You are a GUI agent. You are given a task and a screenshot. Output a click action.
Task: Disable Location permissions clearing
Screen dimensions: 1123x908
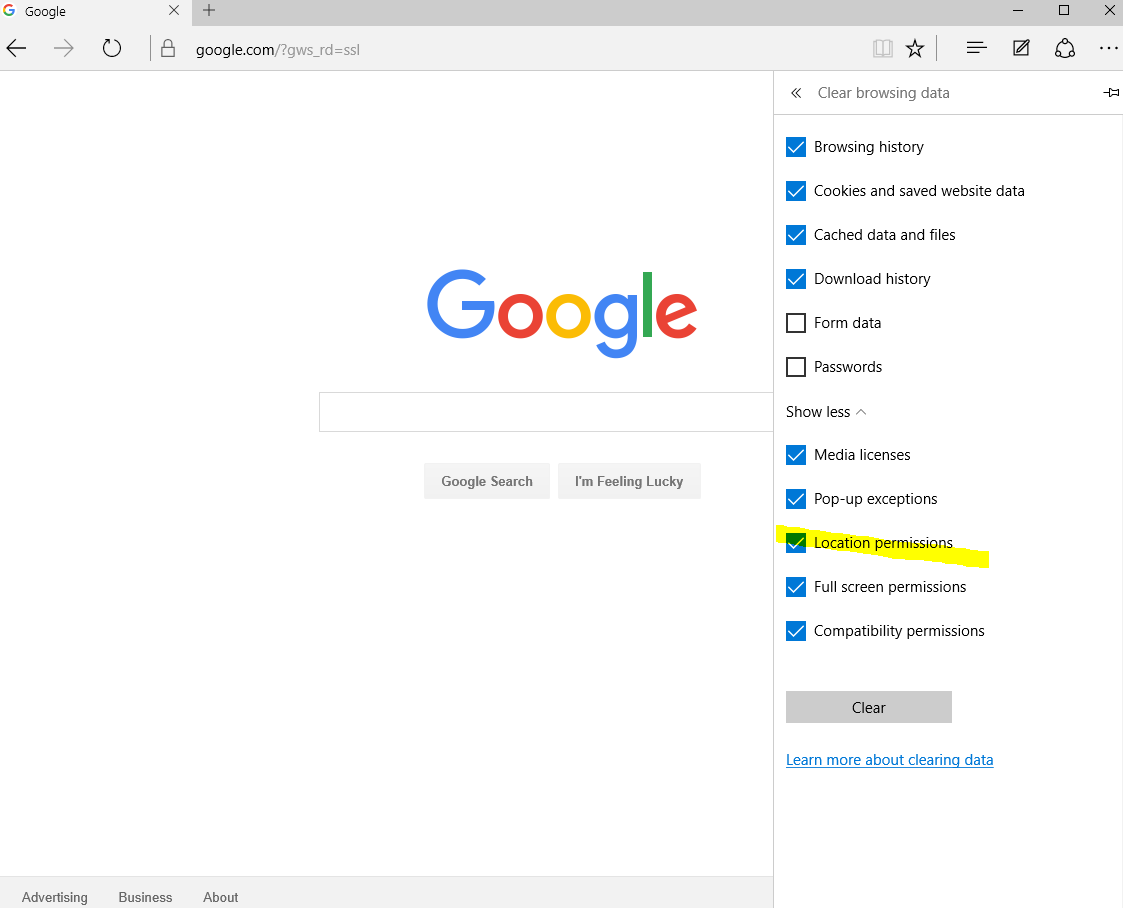point(795,542)
